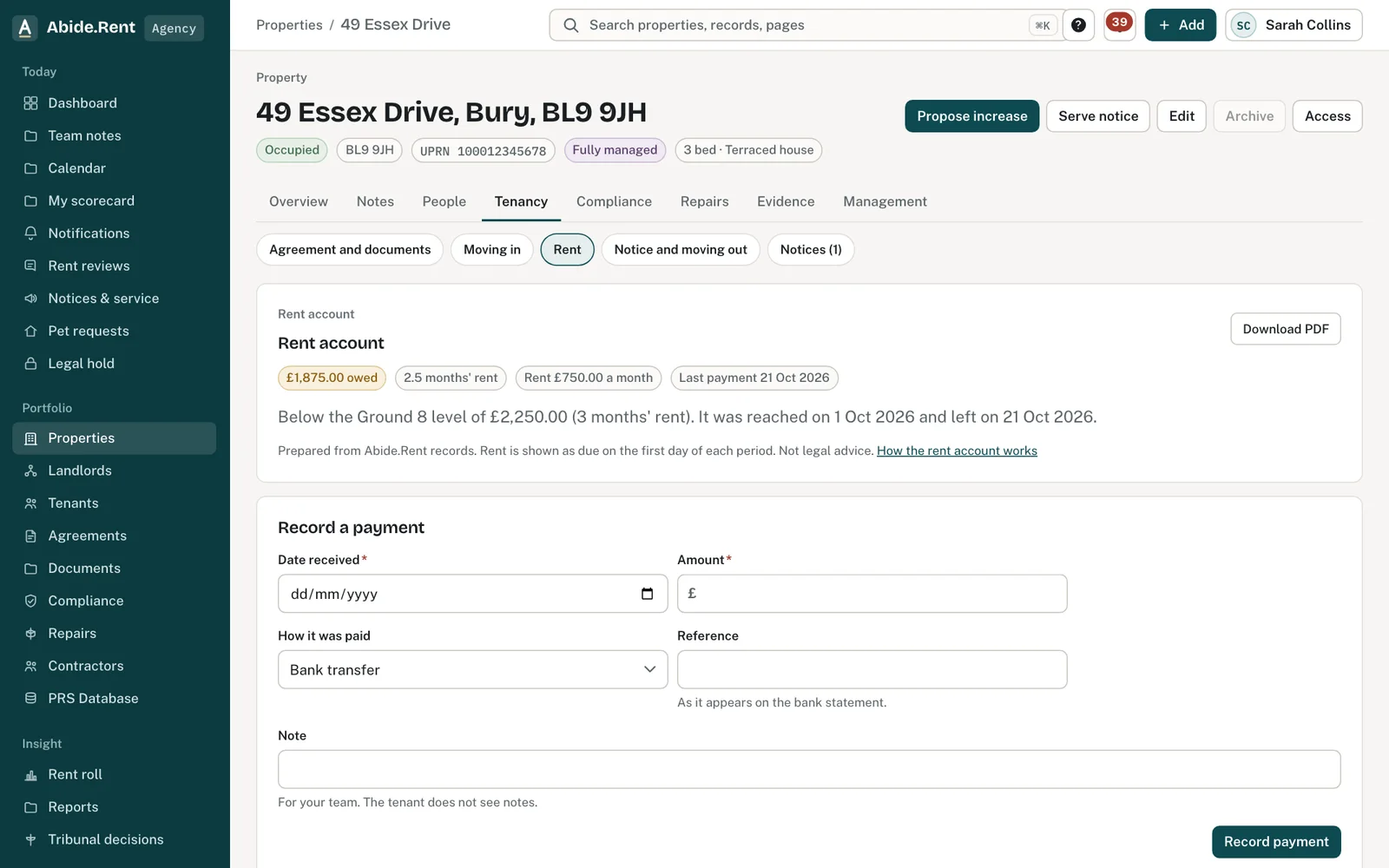Click the Notifications bell icon in the sidebar
The image size is (1389, 868).
point(31,233)
